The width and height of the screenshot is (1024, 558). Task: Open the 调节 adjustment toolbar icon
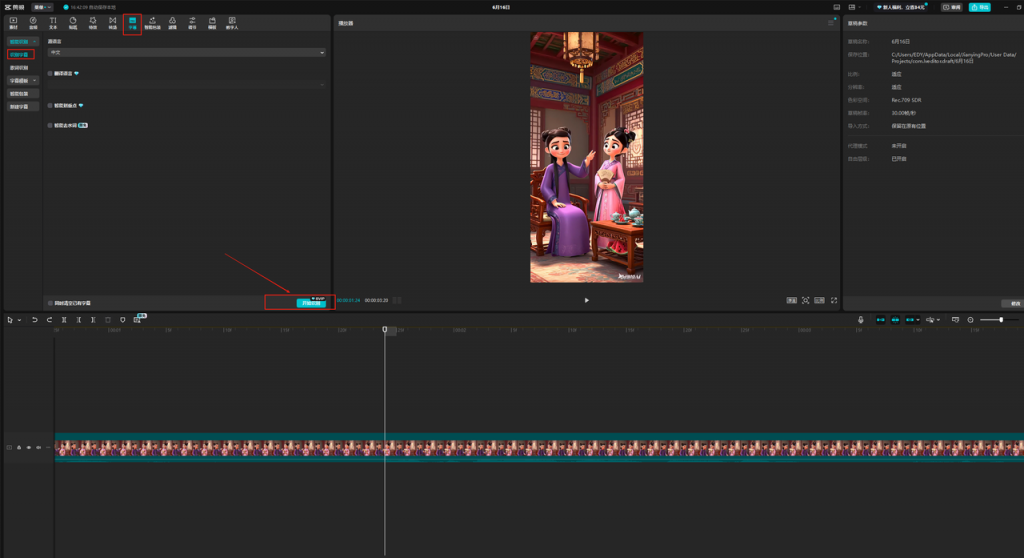pos(192,23)
